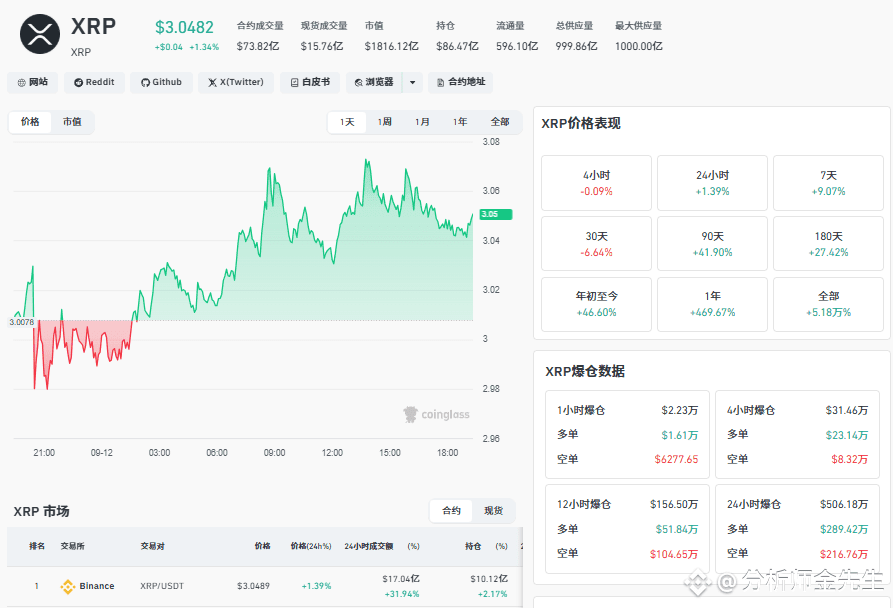Viewport: 893px width, 608px height.
Task: Open the 合约地址 contract address button
Action: 460,83
